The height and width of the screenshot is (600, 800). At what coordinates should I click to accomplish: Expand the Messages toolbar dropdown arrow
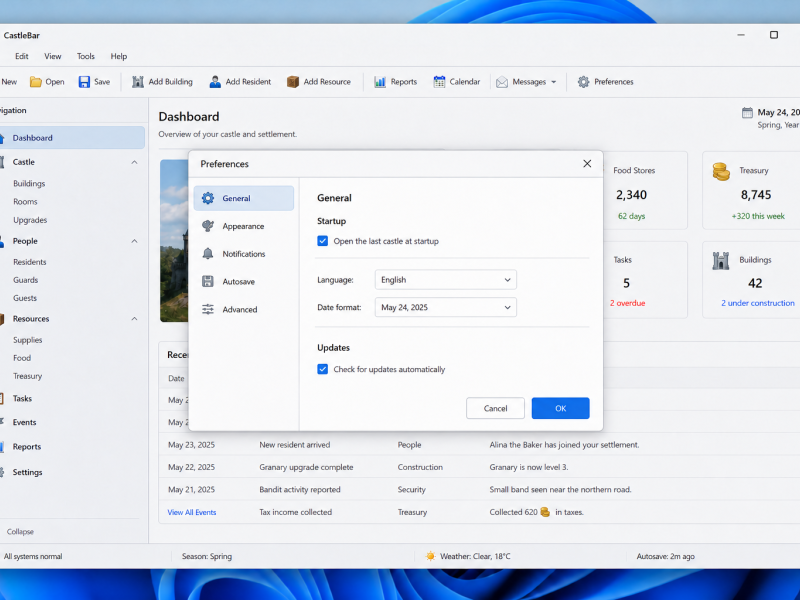554,82
